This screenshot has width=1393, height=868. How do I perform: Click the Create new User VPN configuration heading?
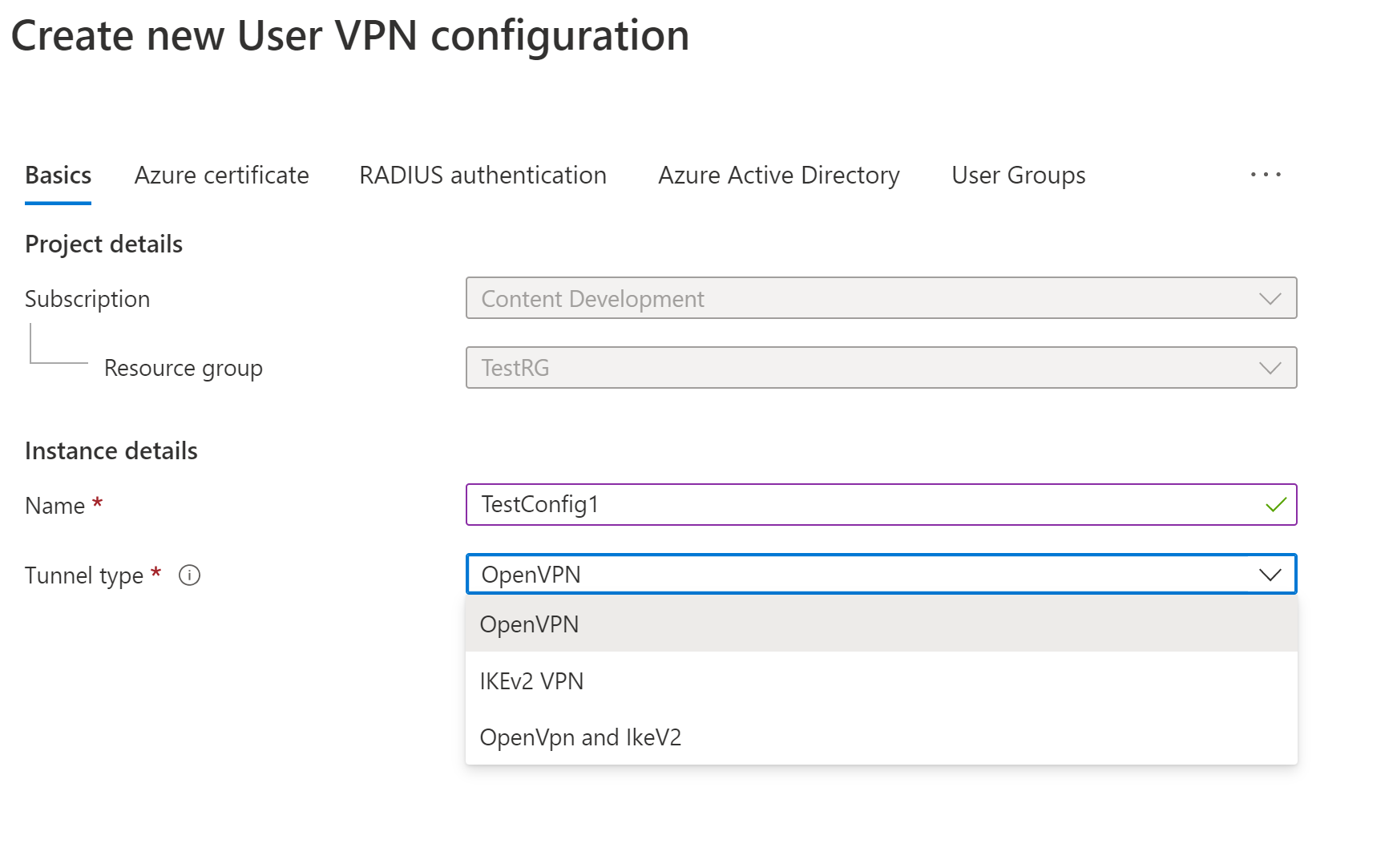(350, 36)
